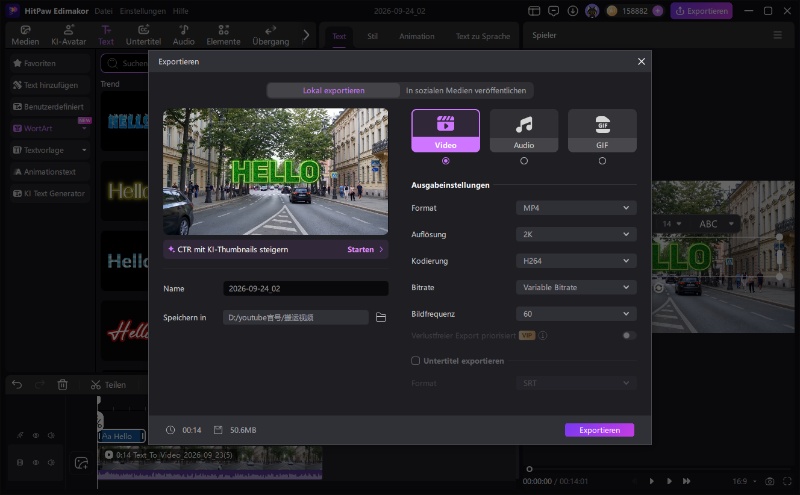Take a snapshot with the camera icon
This screenshot has height=495, width=800.
click(x=770, y=481)
